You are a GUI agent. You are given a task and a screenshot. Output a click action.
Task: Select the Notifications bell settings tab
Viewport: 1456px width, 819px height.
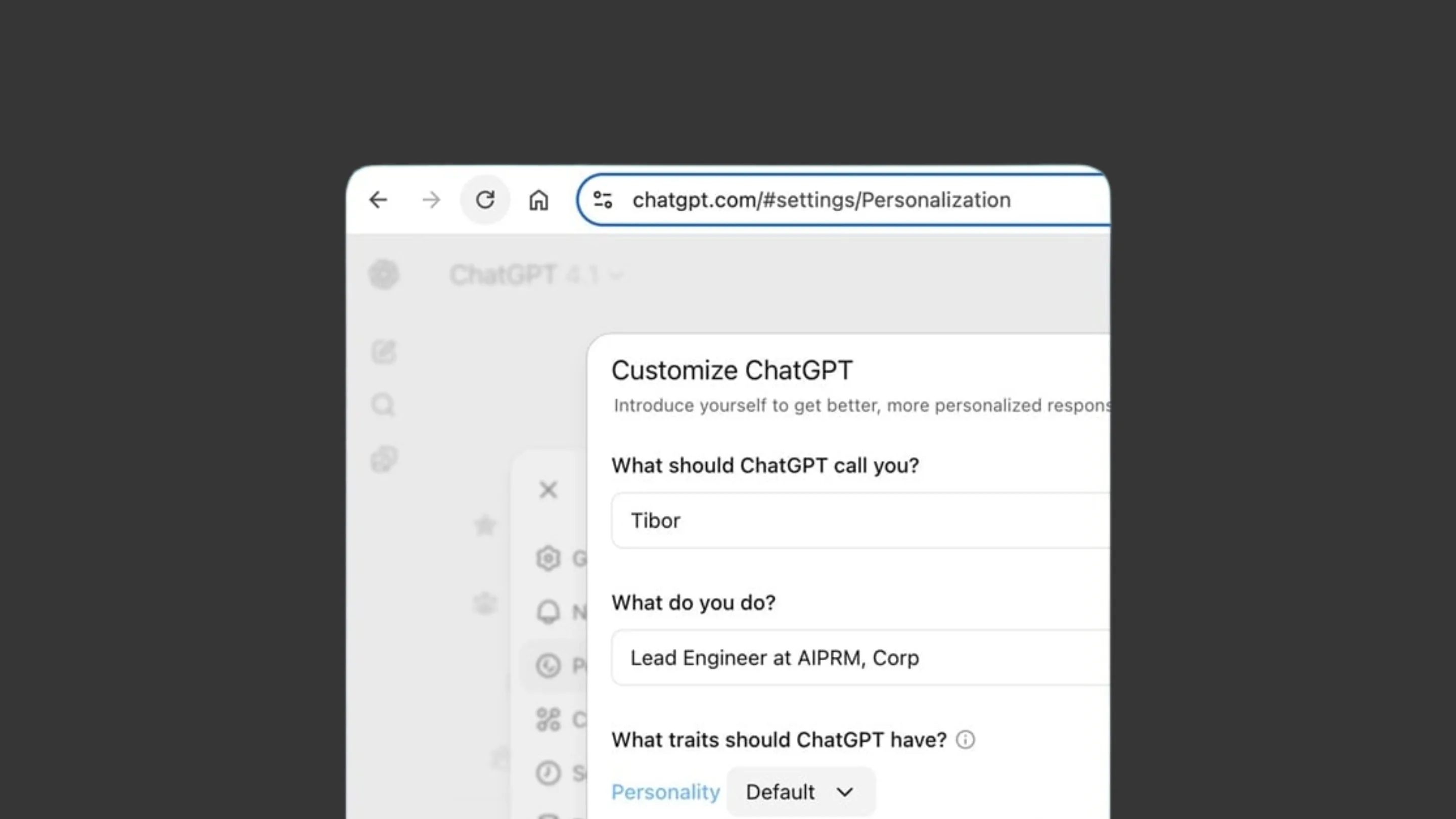point(548,612)
